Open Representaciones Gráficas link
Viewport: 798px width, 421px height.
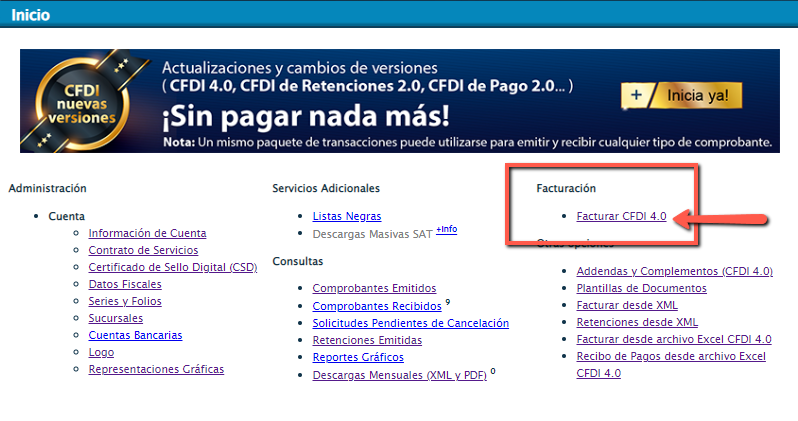(156, 369)
